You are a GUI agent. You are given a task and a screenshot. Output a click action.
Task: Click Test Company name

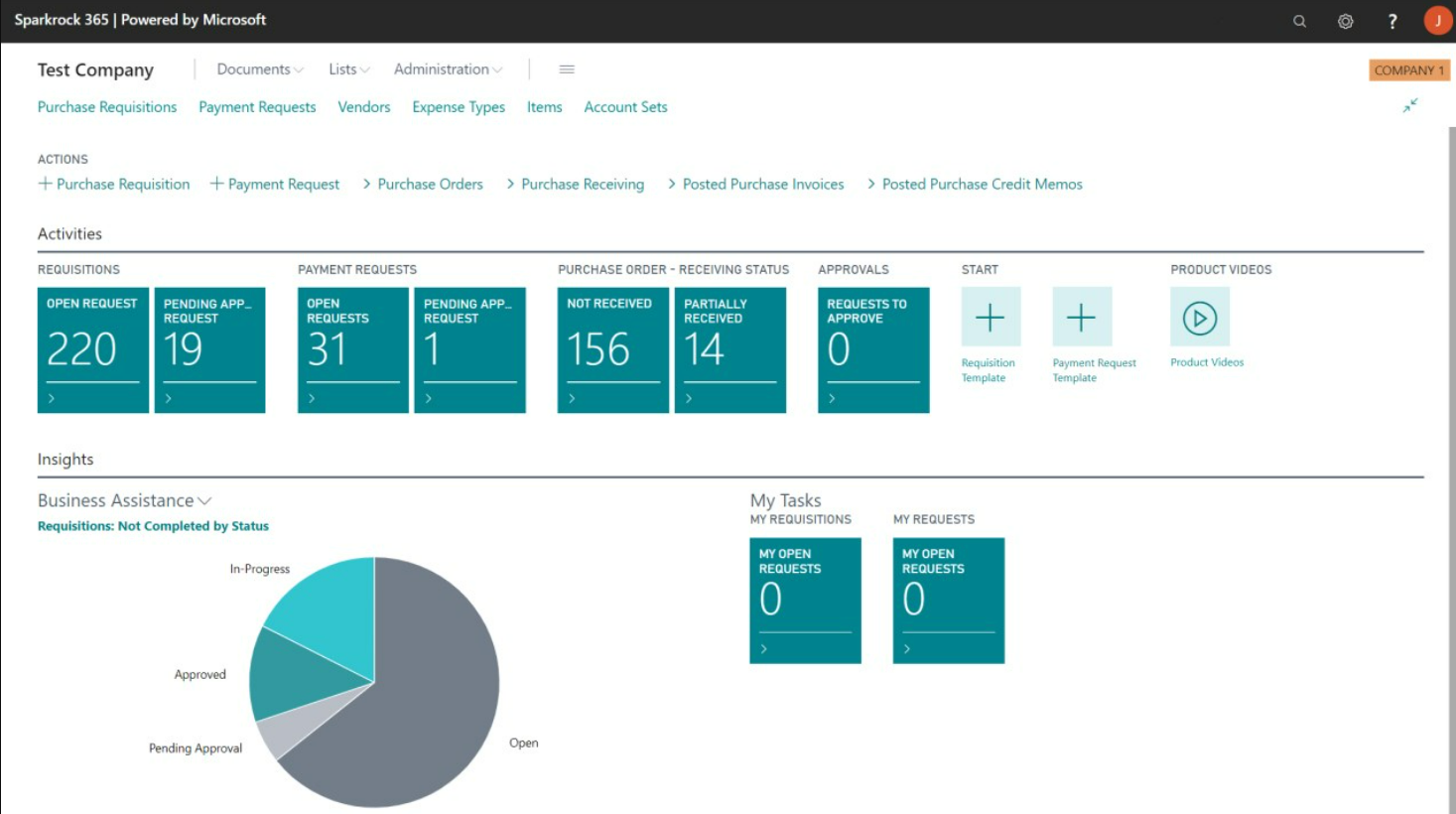tap(95, 69)
